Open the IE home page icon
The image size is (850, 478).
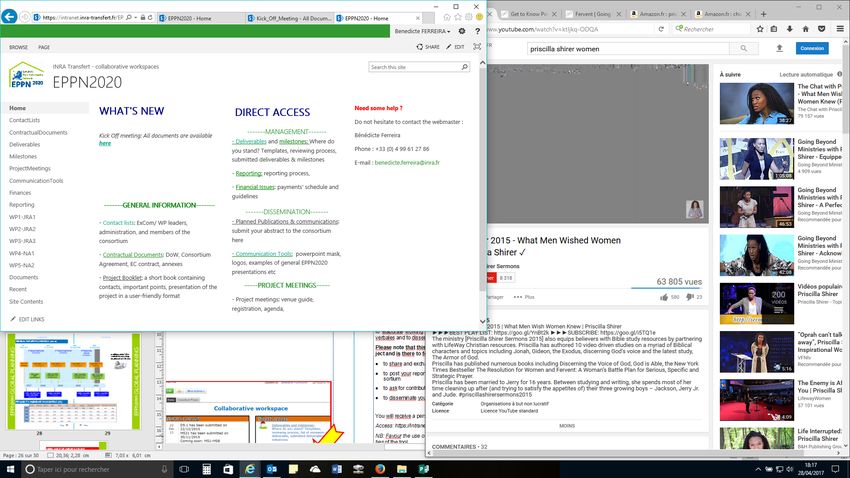pyautogui.click(x=447, y=18)
